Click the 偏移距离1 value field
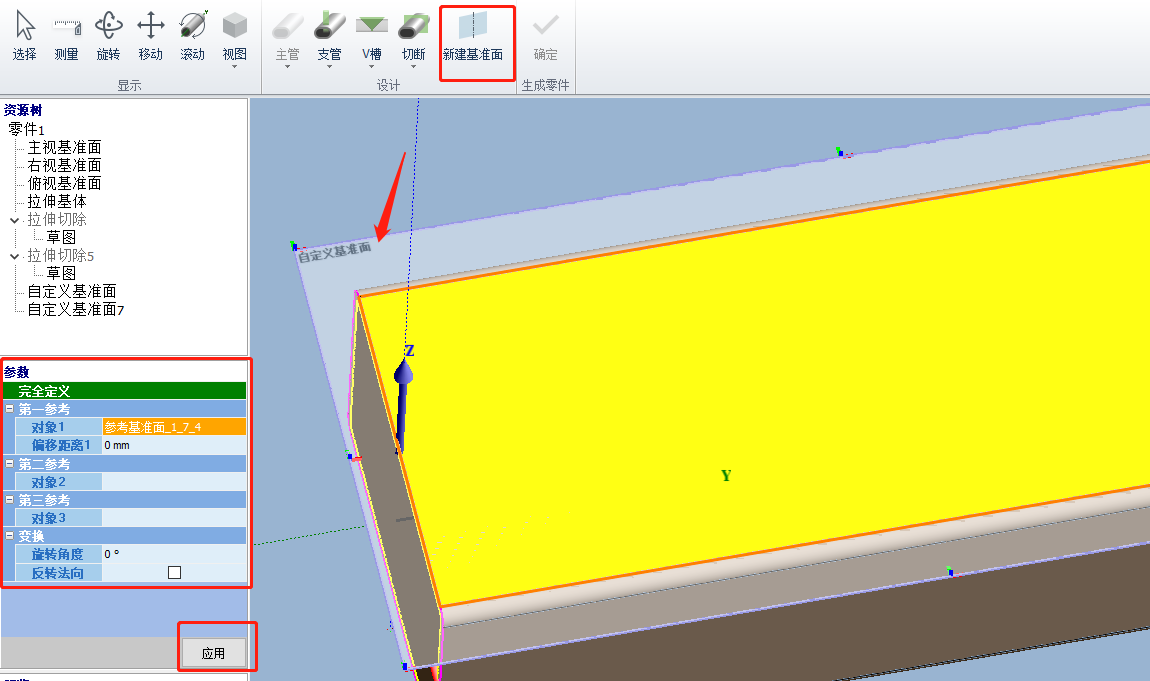Screen dimensions: 1150x681 point(173,445)
